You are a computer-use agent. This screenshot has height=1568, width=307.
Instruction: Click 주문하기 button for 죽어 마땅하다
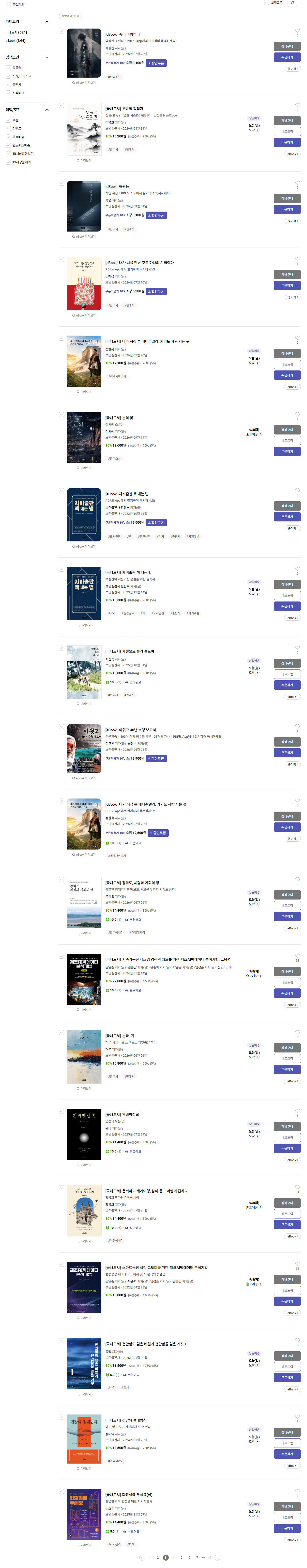(287, 57)
